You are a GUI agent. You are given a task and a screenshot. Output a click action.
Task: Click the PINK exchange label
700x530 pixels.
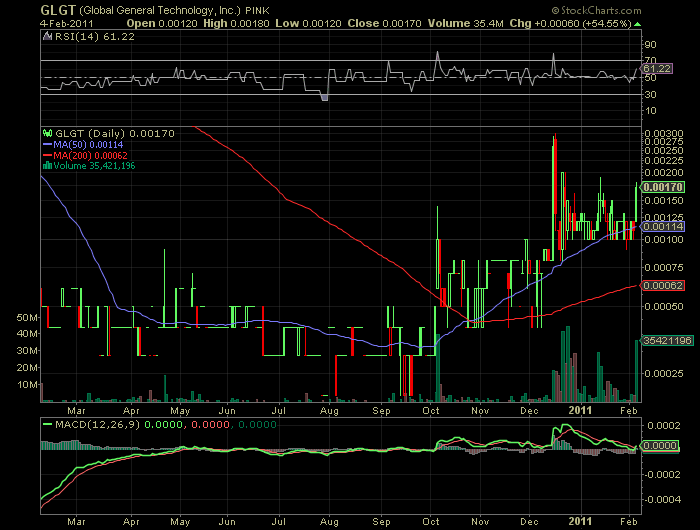(257, 11)
